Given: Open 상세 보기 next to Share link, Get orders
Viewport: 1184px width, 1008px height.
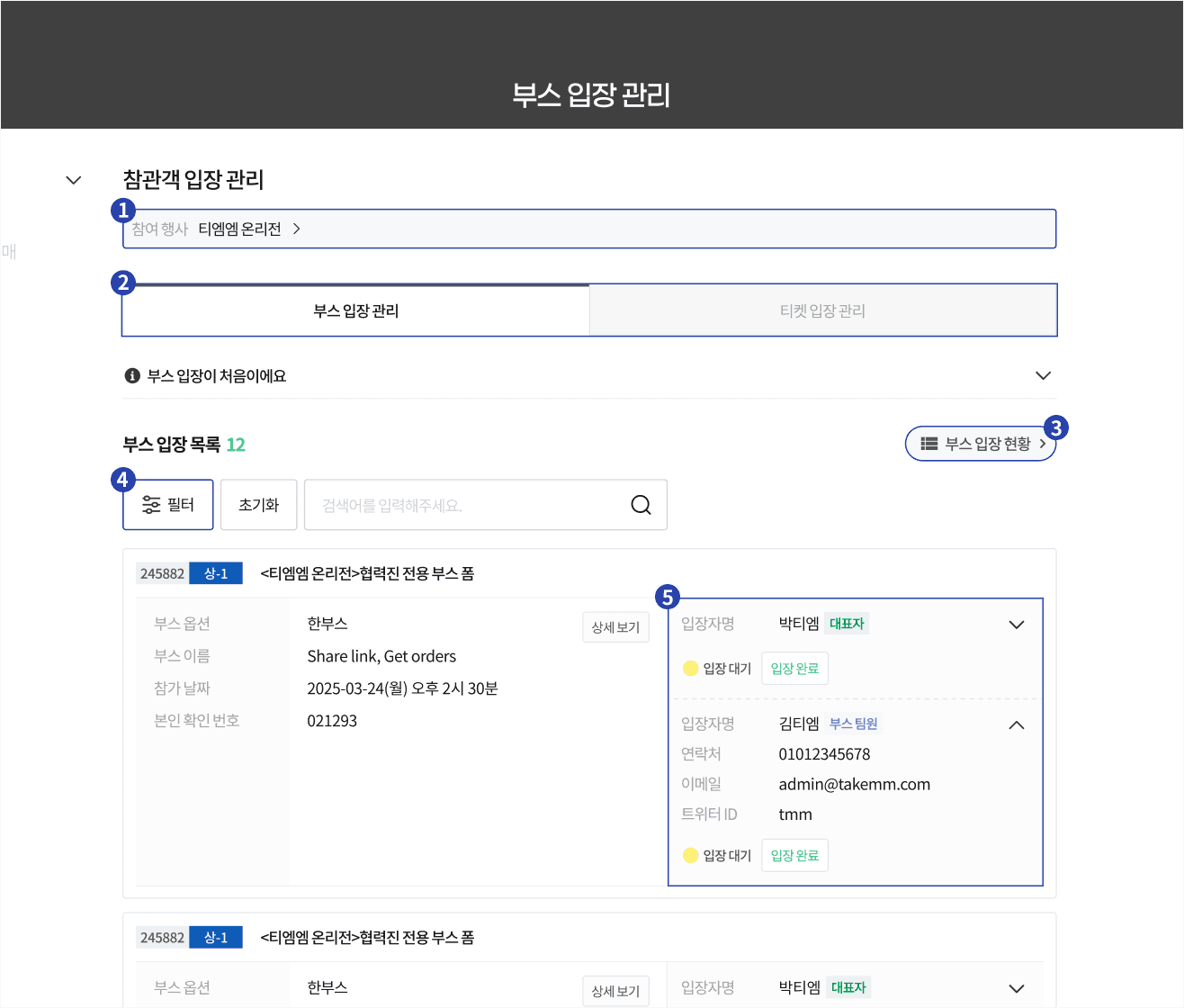Looking at the screenshot, I should (x=615, y=627).
